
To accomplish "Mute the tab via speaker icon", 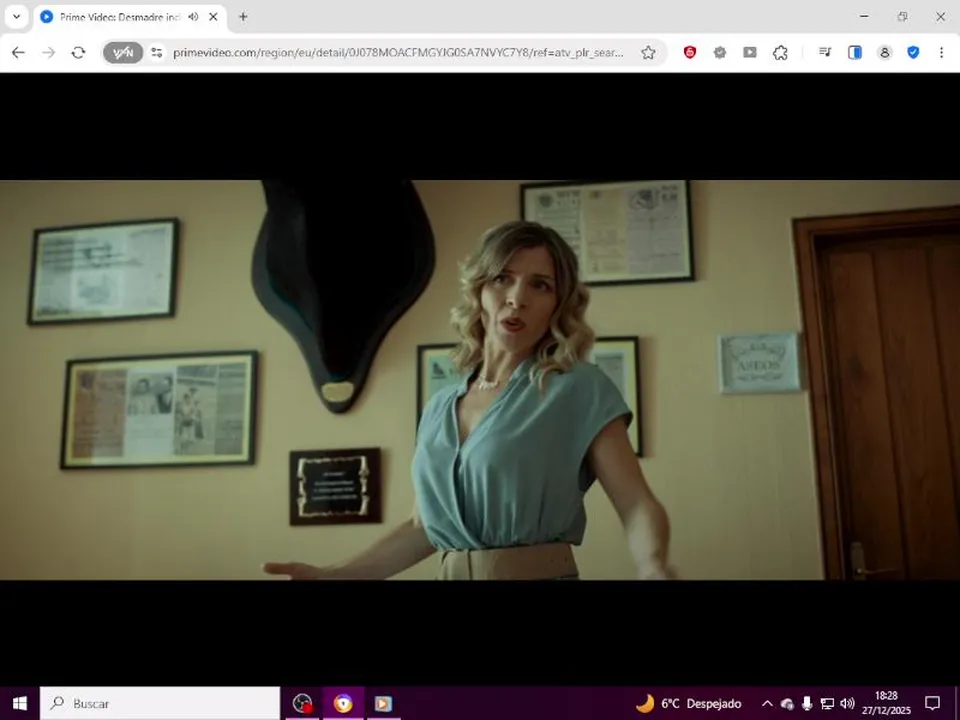I will tap(193, 17).
